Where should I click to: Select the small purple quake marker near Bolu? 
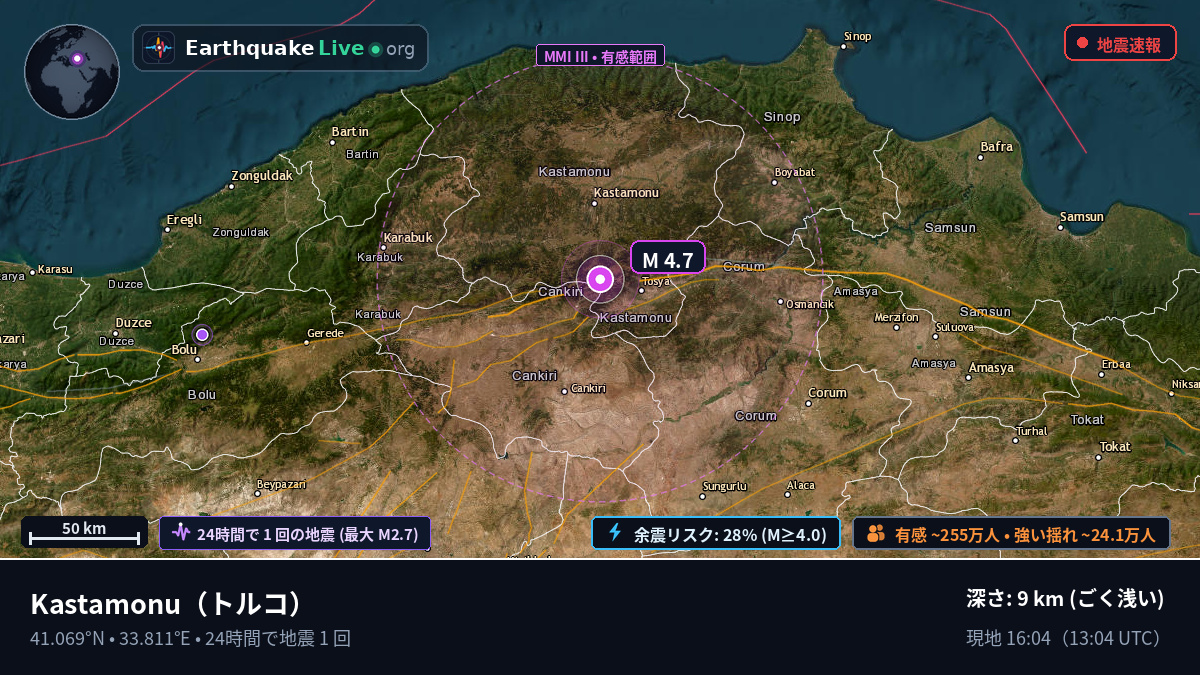(x=202, y=334)
